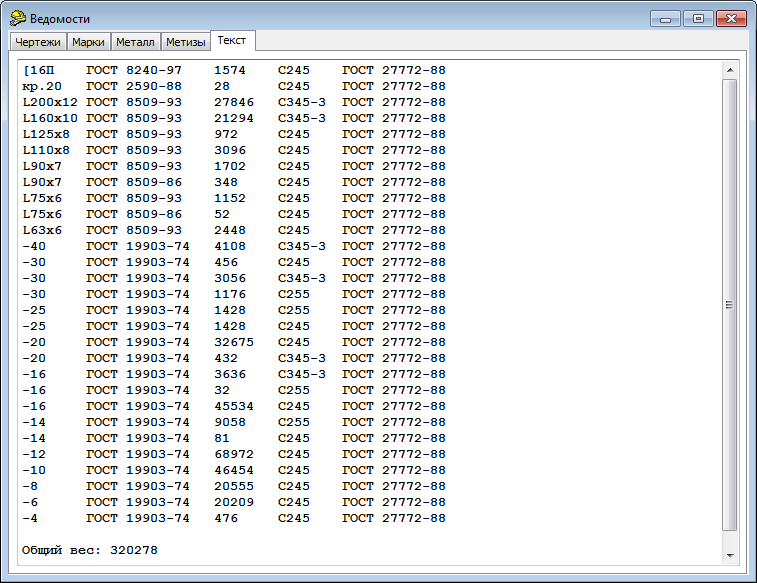Viewport: 757px width, 583px height.
Task: Click 'ГОСТ 8240-97' in the first row
Action: click(x=134, y=70)
